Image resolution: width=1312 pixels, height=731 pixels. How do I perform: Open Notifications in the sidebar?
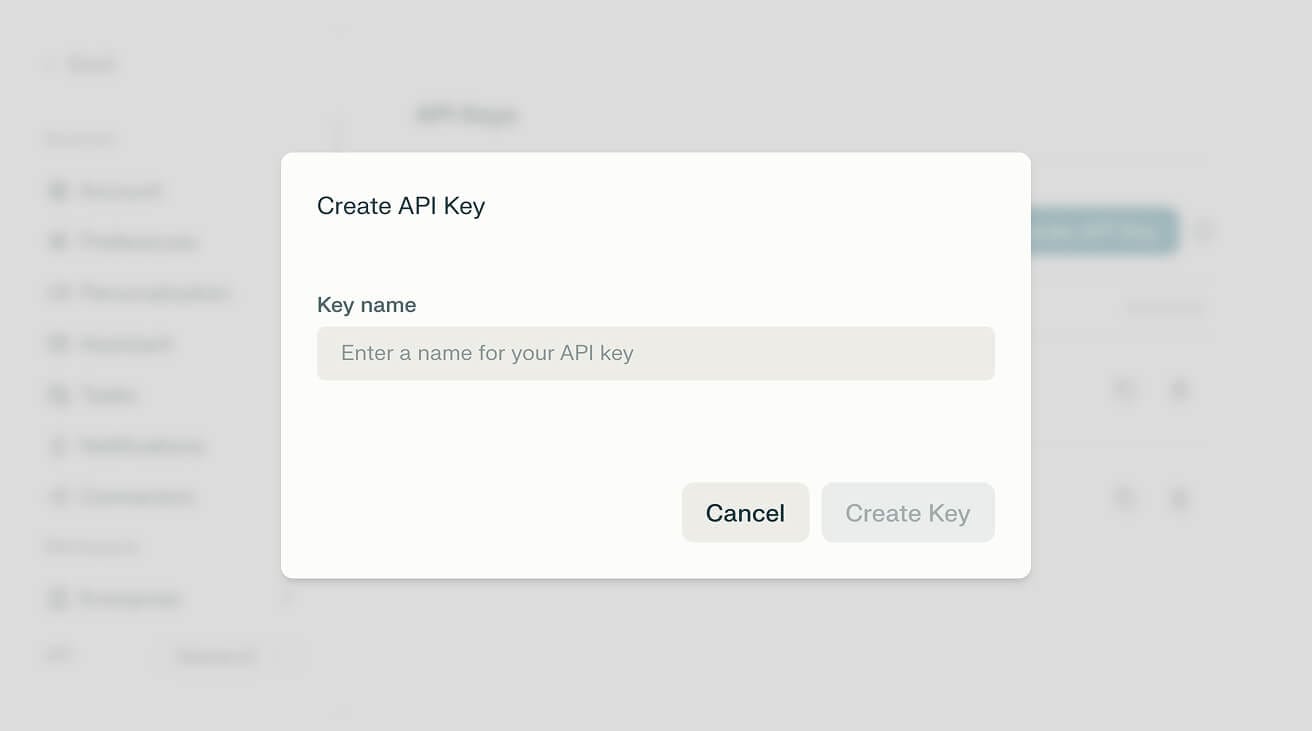click(x=141, y=446)
